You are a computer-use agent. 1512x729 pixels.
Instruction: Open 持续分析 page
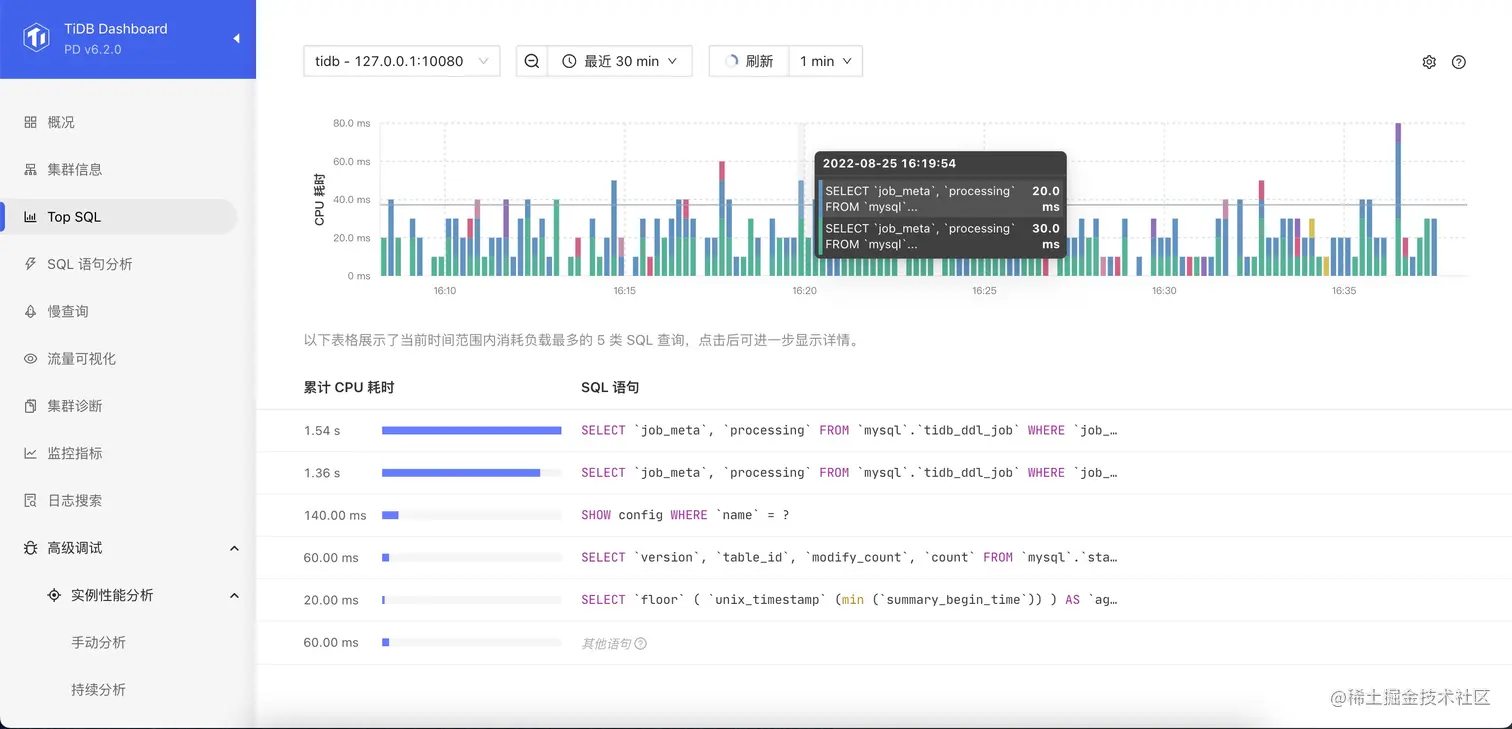coord(98,690)
